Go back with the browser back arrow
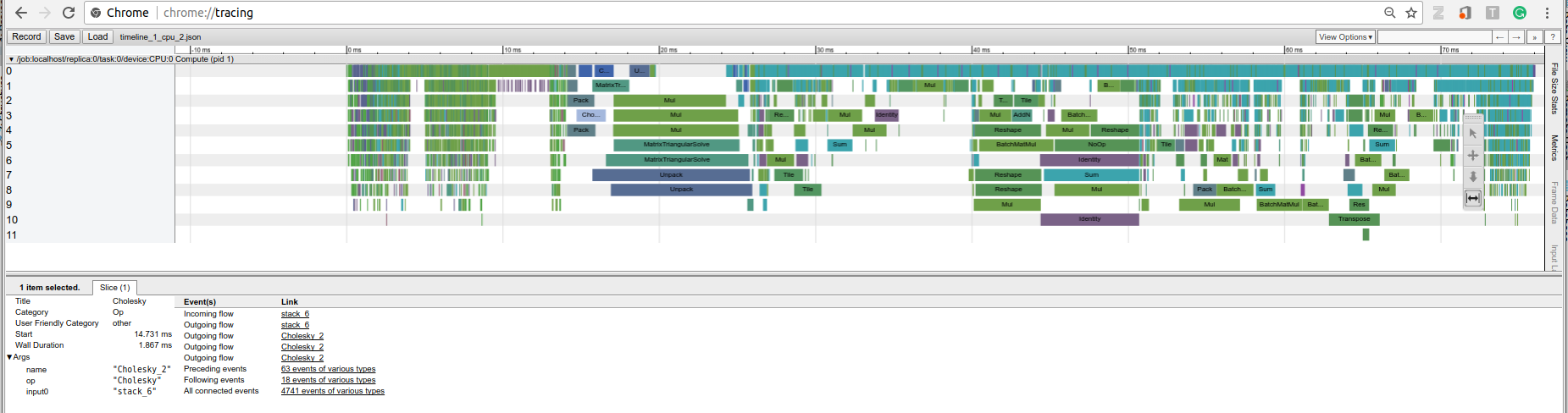 click(21, 13)
